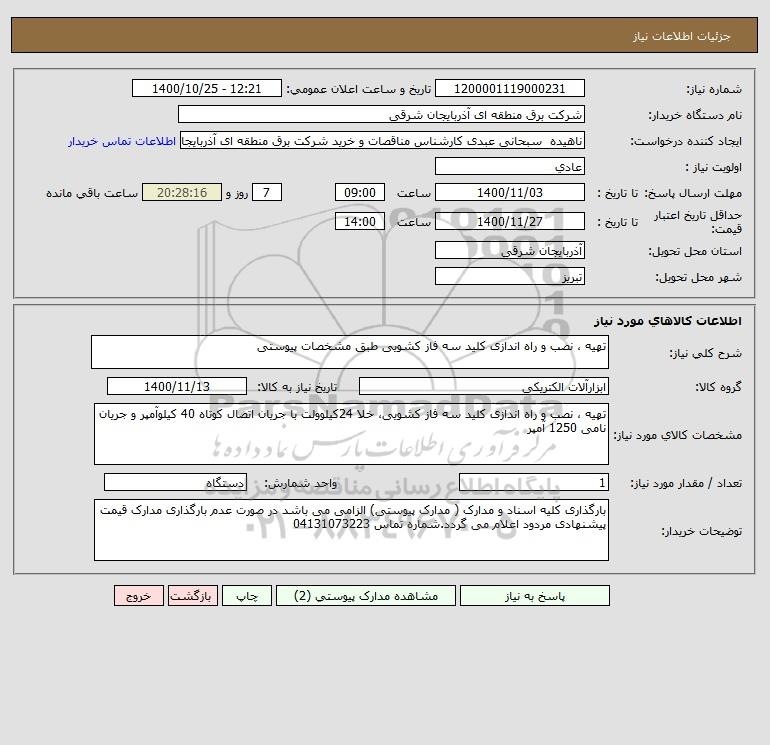Viewport: 770px width, 745px height.
Task: Click the announcement date field 1400/10/25 - 12:21
Action: (207, 88)
